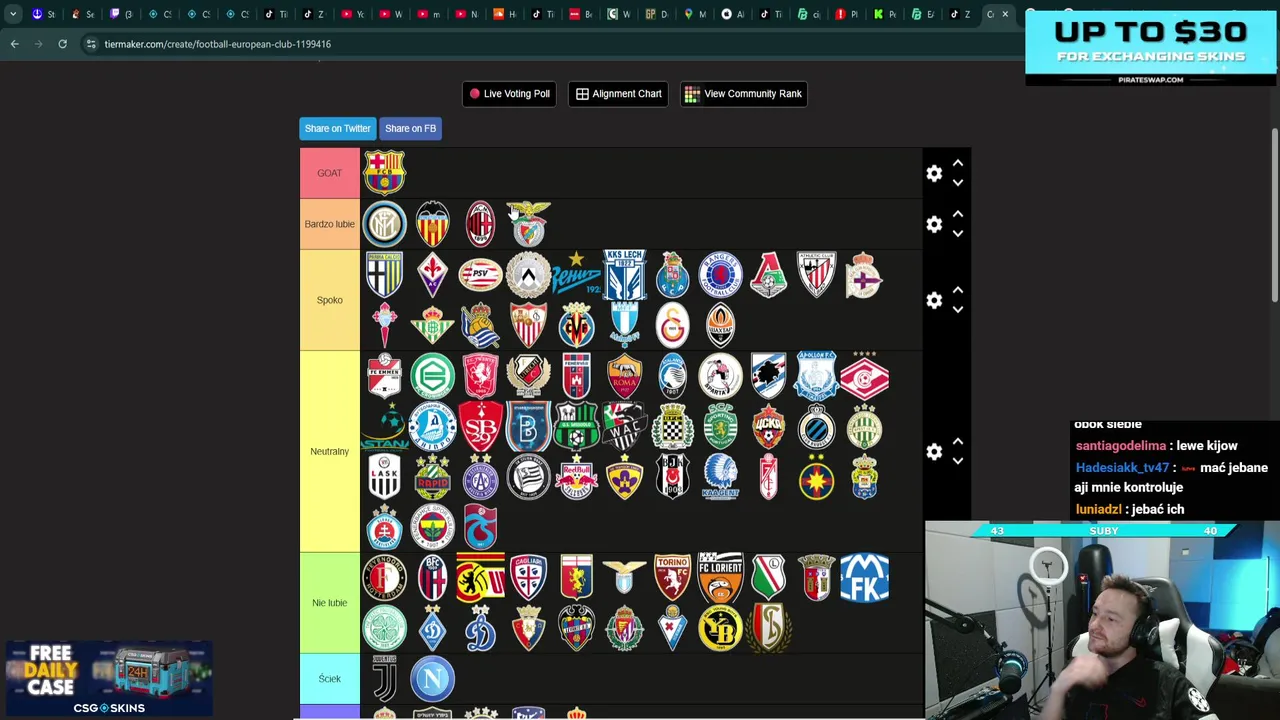Select Rangers crest in Spoko tier
The width and height of the screenshot is (1280, 720).
pyautogui.click(x=720, y=275)
